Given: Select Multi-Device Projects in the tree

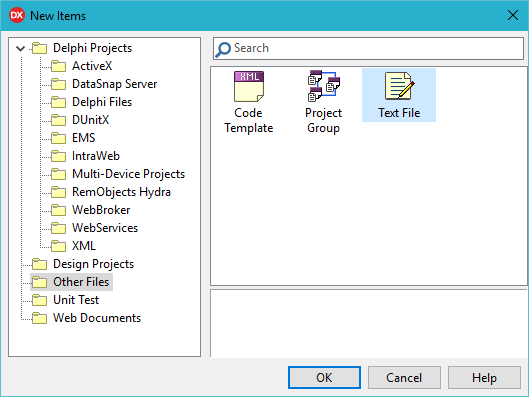Looking at the screenshot, I should coord(128,174).
